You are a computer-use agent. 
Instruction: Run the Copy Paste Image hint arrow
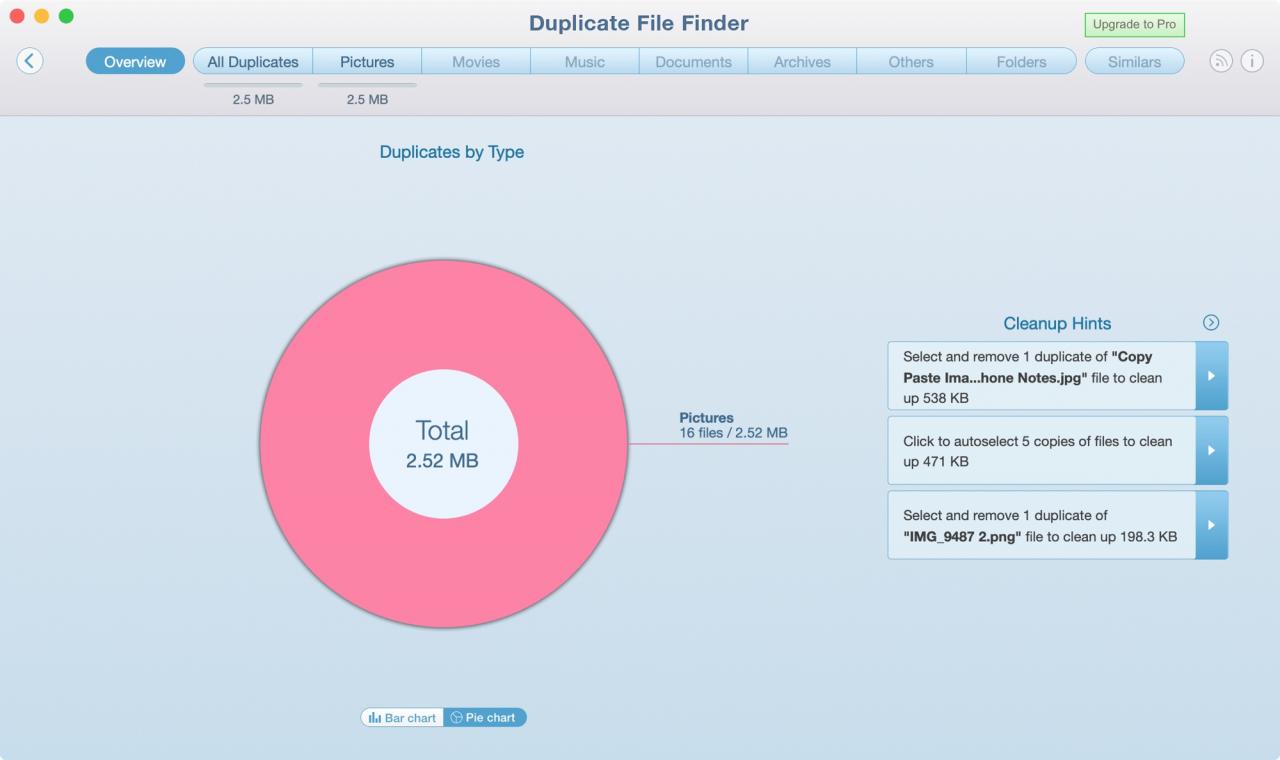(x=1212, y=376)
